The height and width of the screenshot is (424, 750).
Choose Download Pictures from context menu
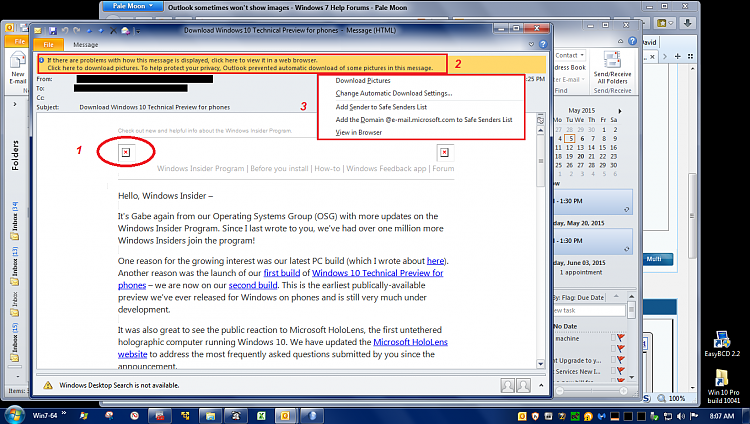[363, 80]
